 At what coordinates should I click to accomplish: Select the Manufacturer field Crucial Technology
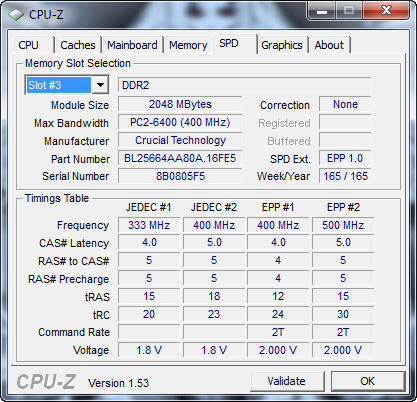tap(180, 140)
